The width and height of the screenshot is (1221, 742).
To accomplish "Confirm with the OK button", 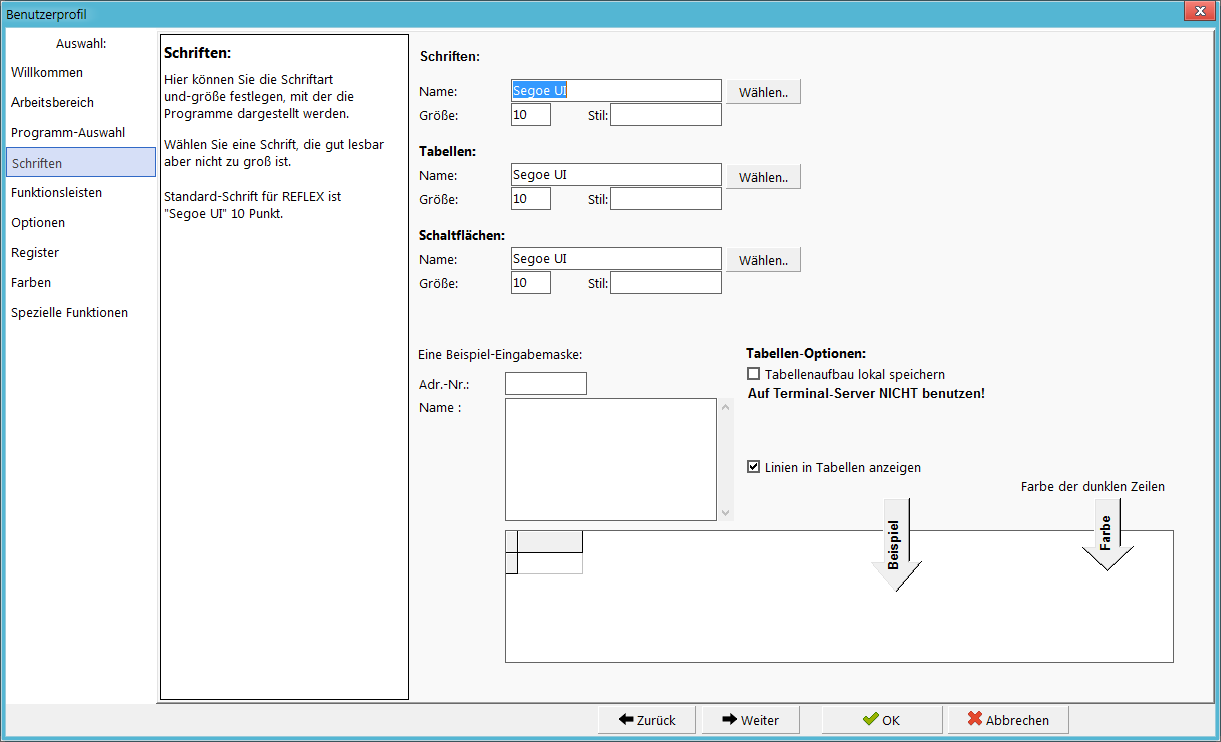I will (882, 720).
